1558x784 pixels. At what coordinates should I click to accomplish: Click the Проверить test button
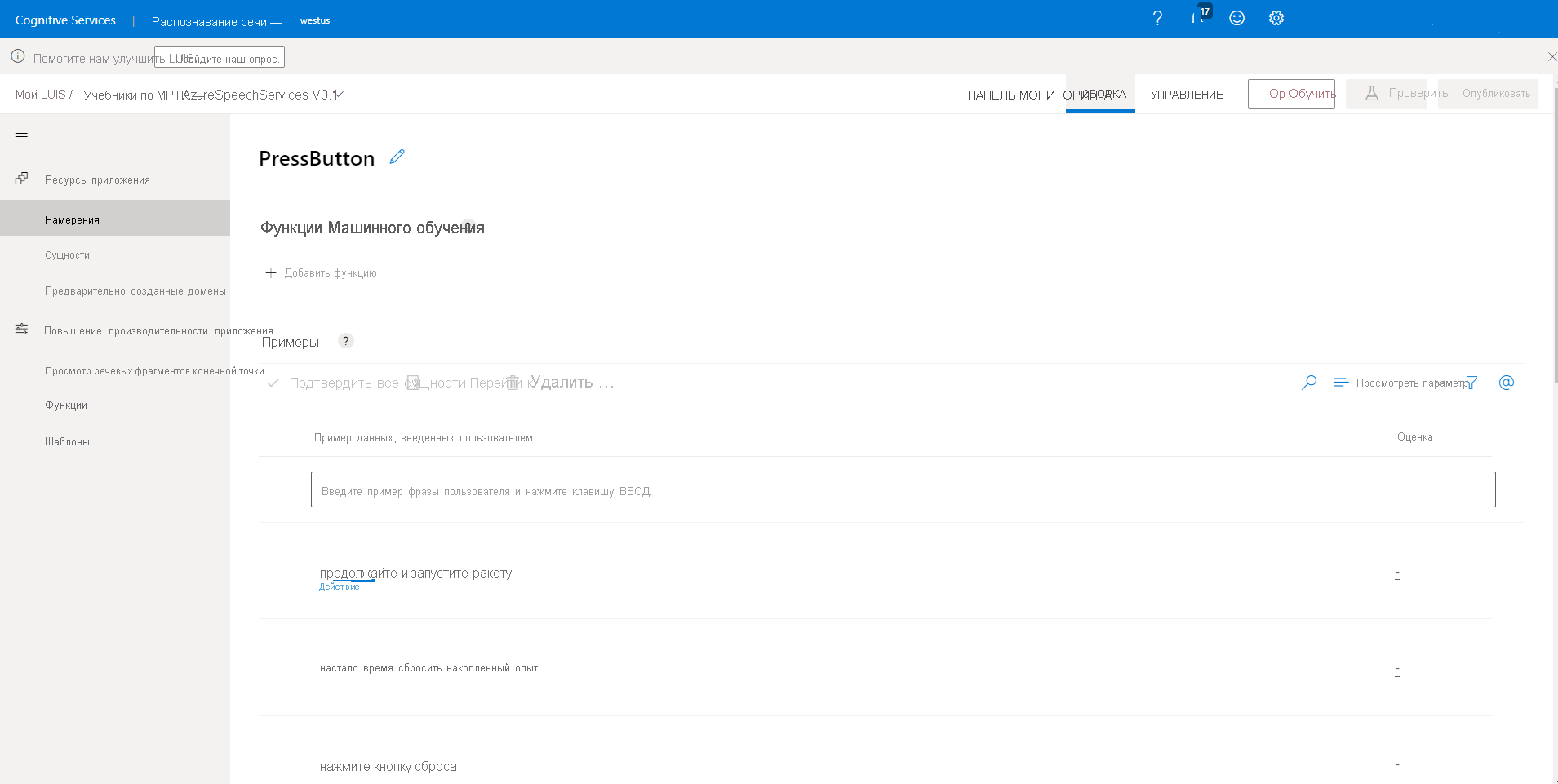pos(1387,94)
